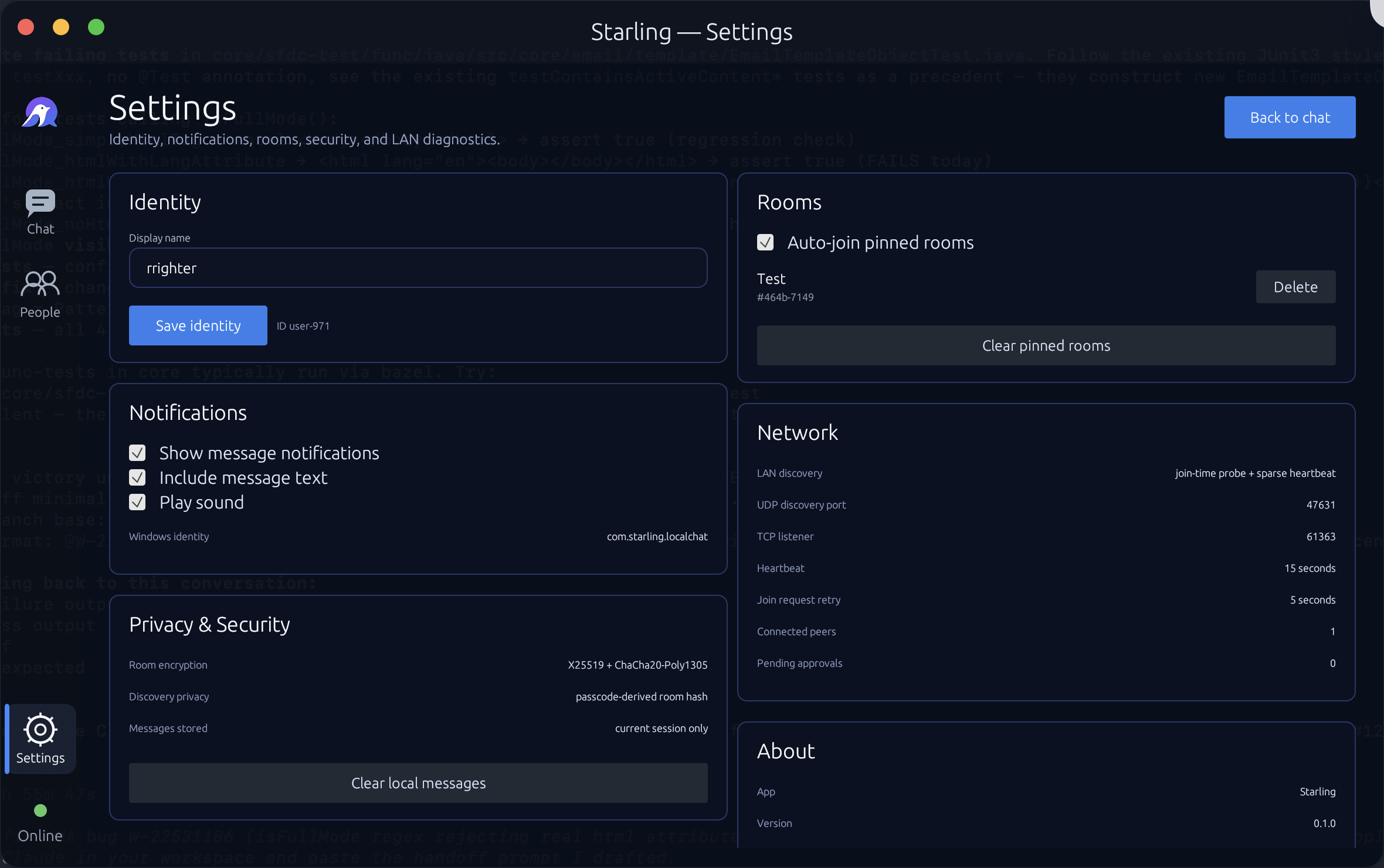Viewport: 1384px width, 868px height.
Task: Click the yellow minimize window button
Action: (x=61, y=27)
